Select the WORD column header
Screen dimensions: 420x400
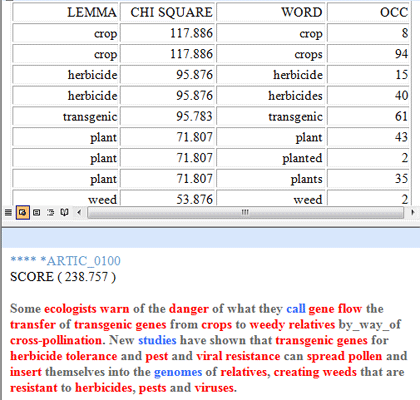point(271,12)
